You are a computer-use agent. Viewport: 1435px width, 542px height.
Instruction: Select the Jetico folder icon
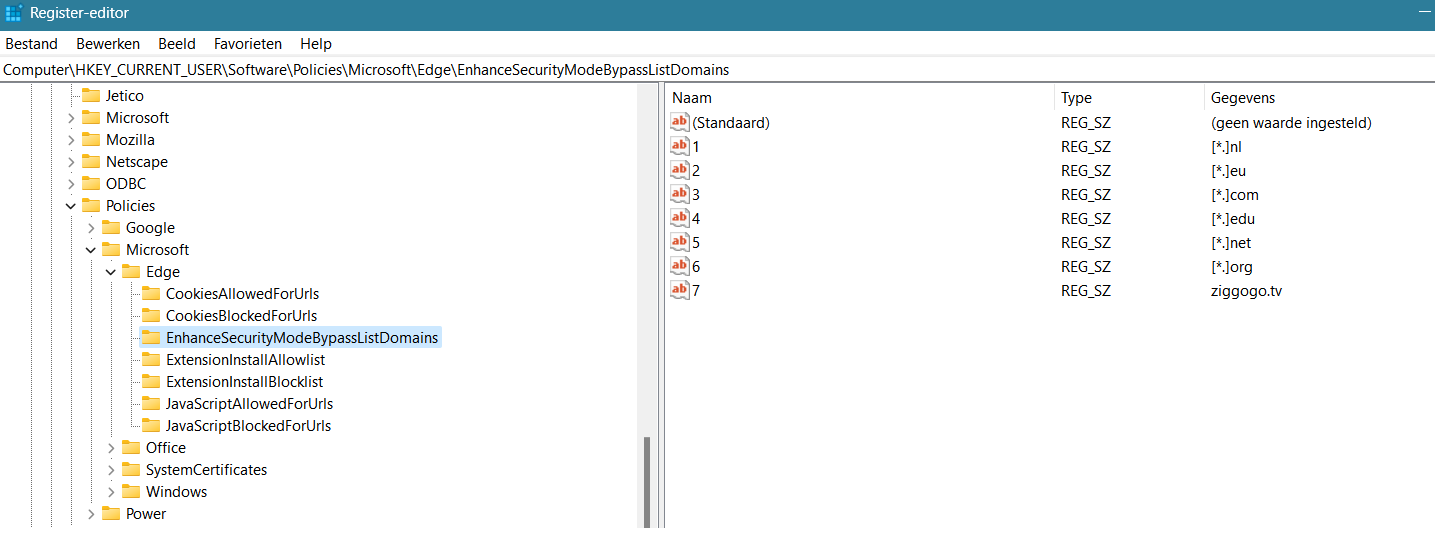[91, 96]
